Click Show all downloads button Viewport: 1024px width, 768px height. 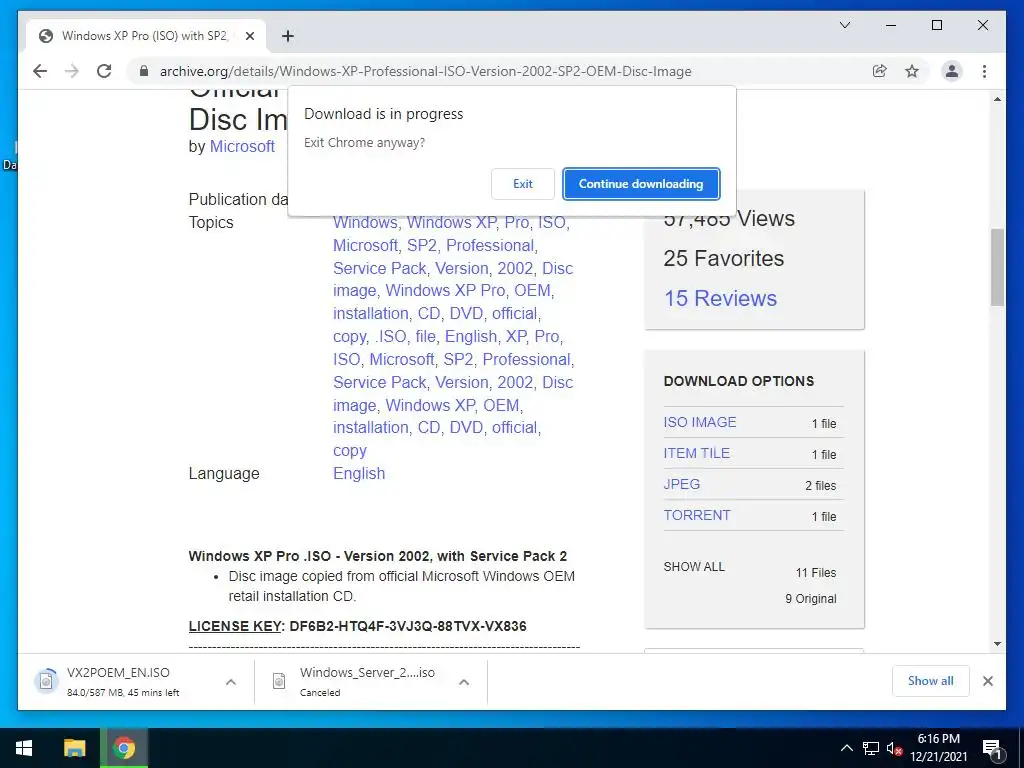[930, 680]
